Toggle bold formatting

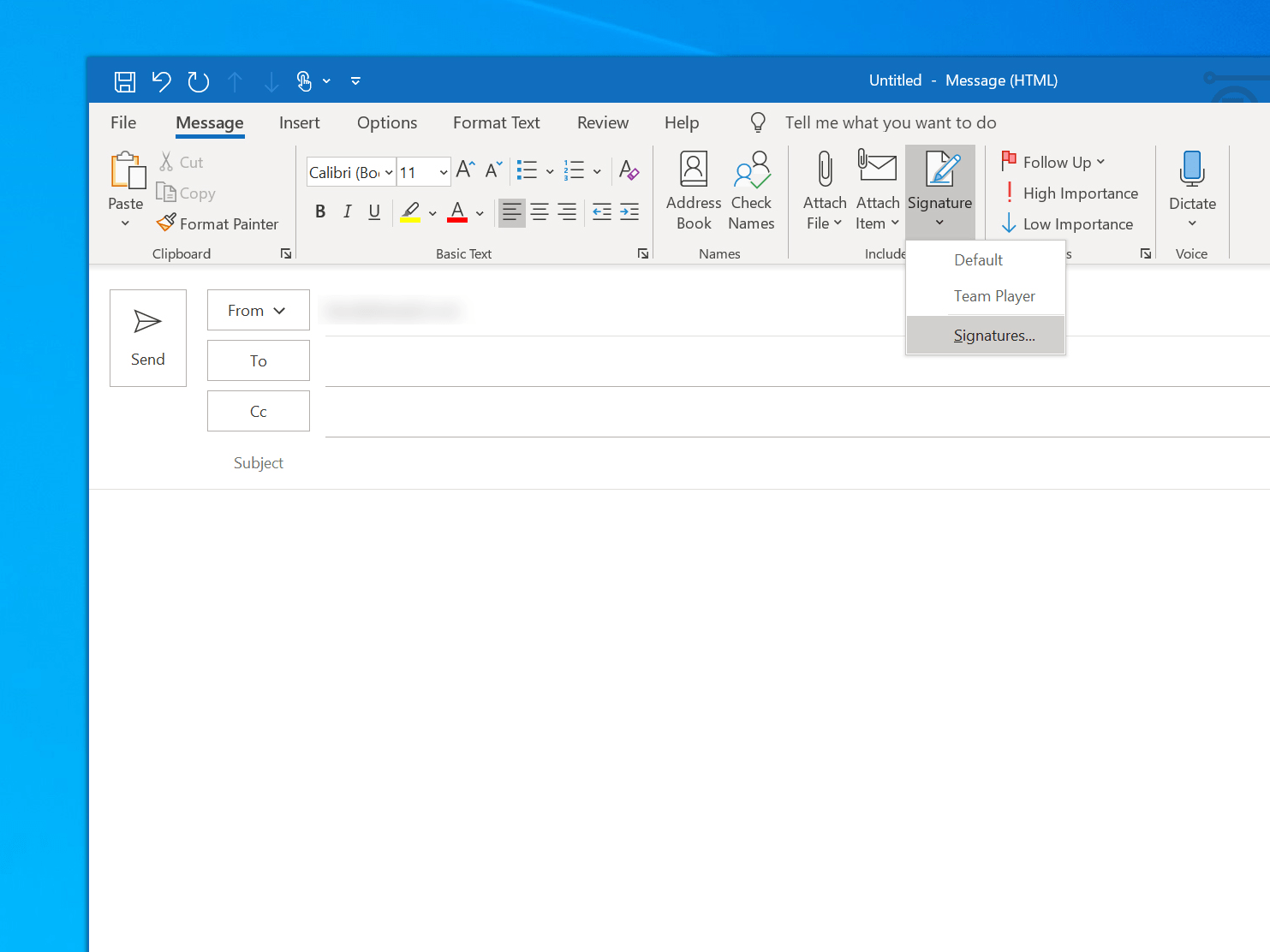pos(320,211)
